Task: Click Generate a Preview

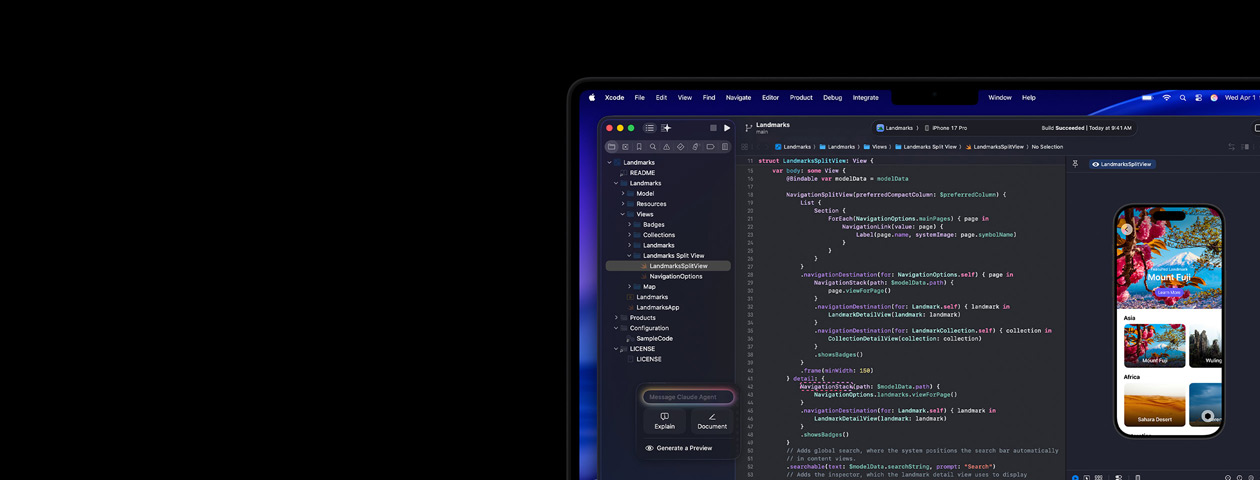Action: click(x=679, y=448)
